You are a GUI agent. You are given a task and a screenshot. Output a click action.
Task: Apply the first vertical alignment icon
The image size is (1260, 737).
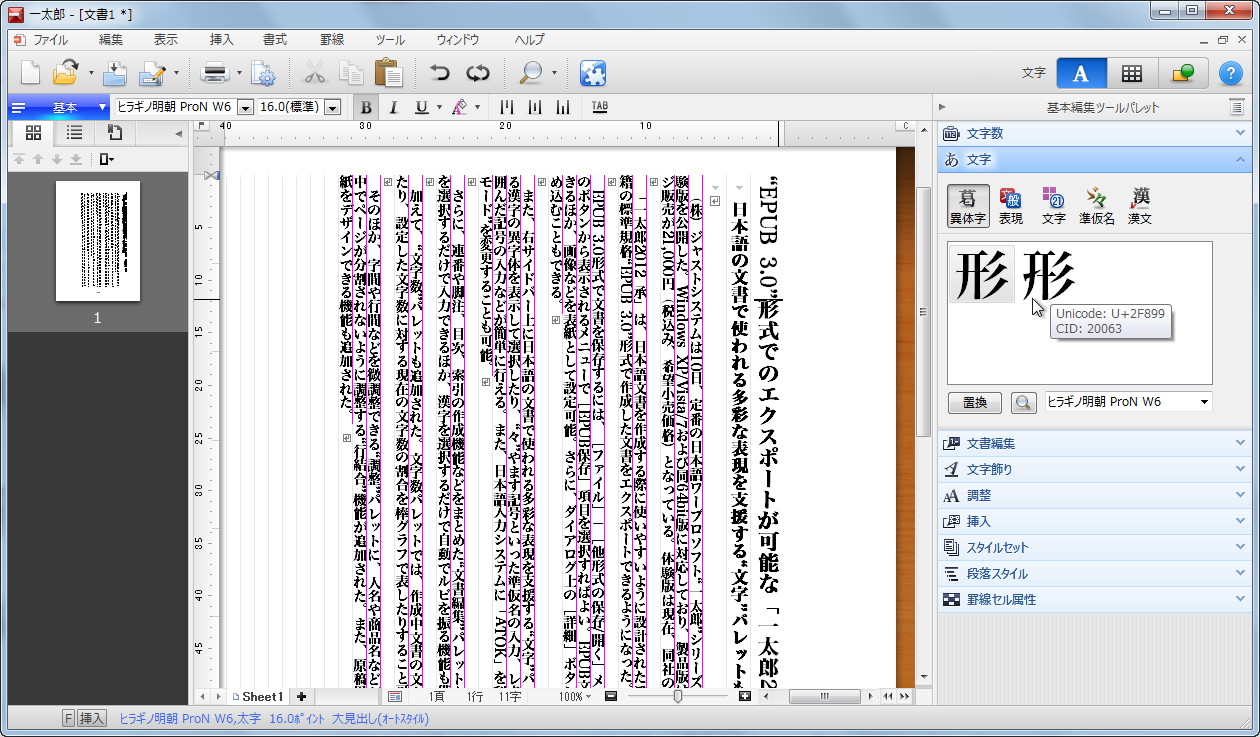(x=507, y=107)
